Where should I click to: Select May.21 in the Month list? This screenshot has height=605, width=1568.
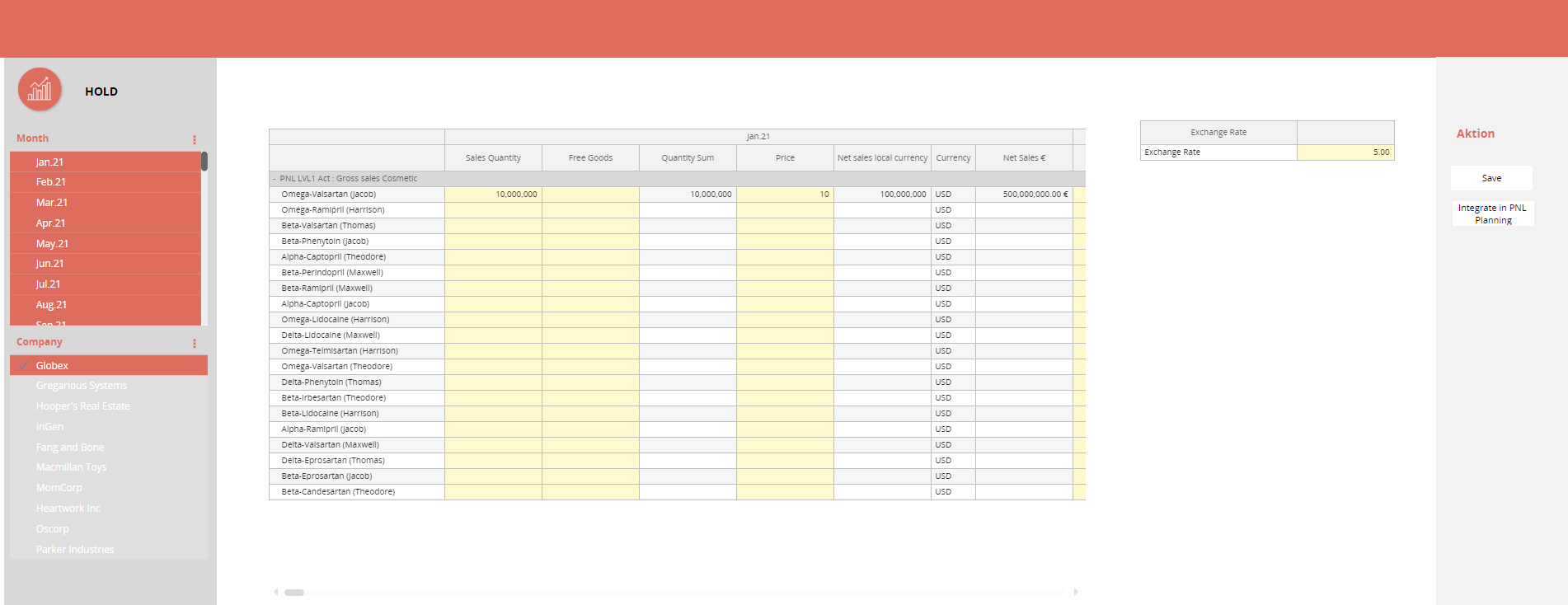coord(52,244)
